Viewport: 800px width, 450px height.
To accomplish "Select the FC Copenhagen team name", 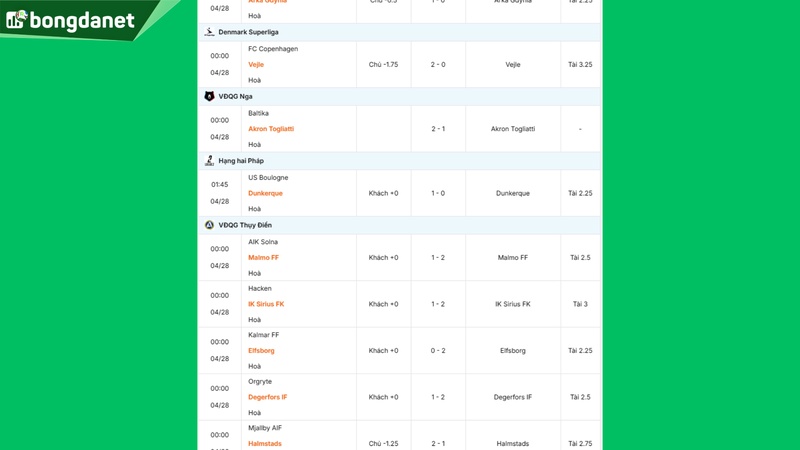I will point(273,48).
